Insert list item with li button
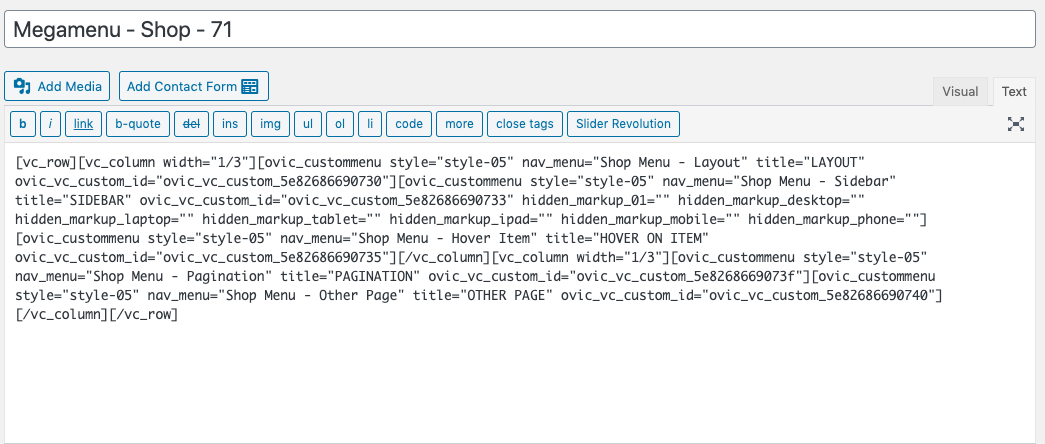Viewport: 1045px width, 444px height. pyautogui.click(x=370, y=124)
